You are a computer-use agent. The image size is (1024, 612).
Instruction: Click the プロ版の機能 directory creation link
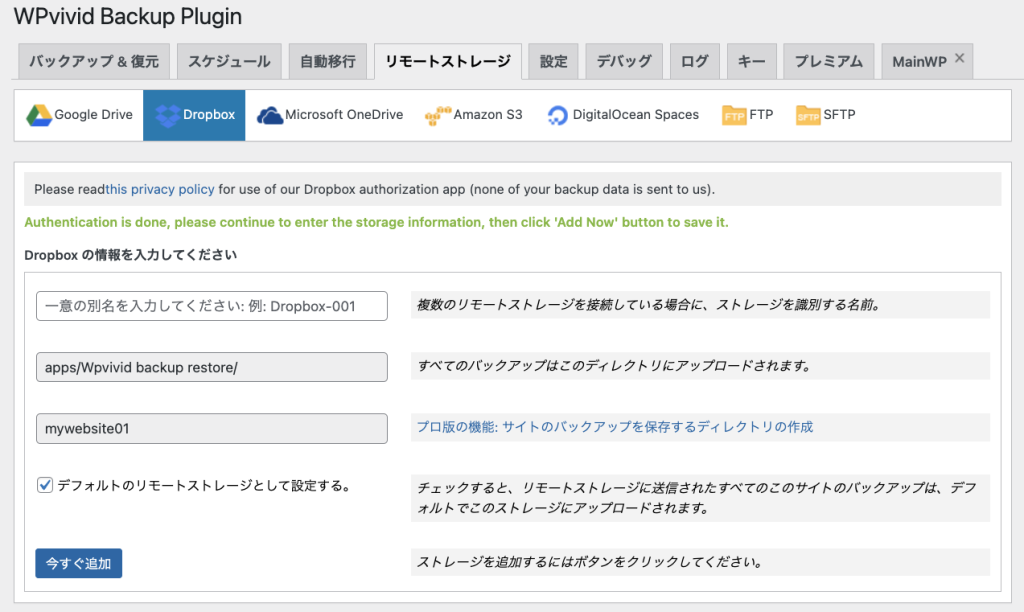click(614, 427)
